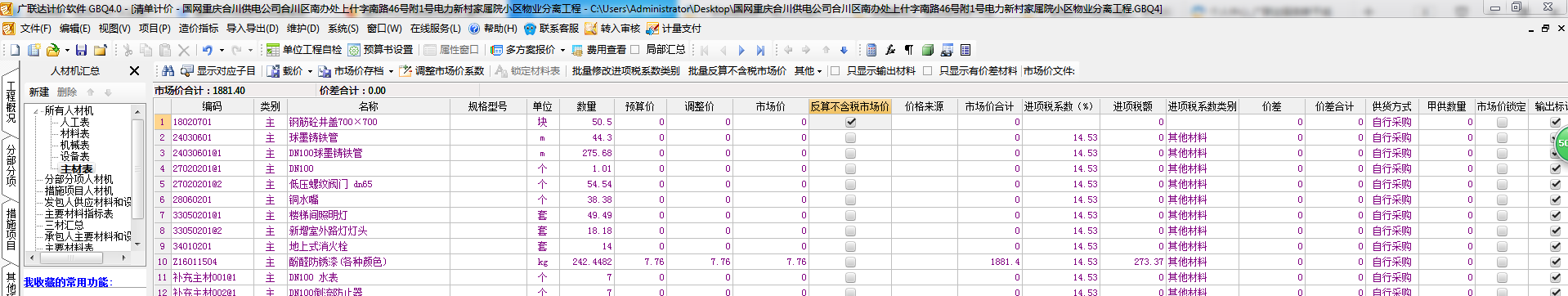Click the fx formula icon
The width and height of the screenshot is (1568, 296).
(x=890, y=50)
